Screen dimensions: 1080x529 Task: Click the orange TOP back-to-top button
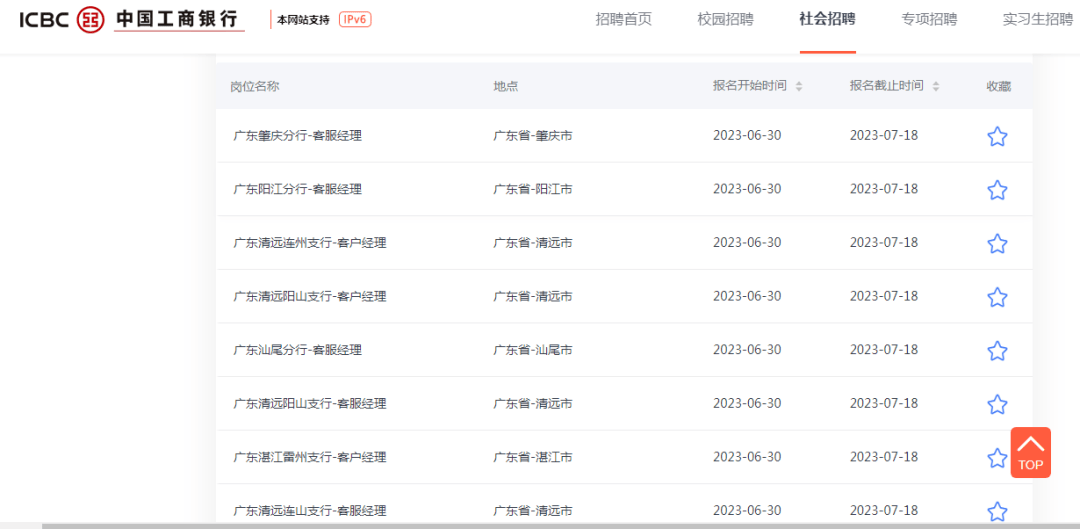(1030, 453)
